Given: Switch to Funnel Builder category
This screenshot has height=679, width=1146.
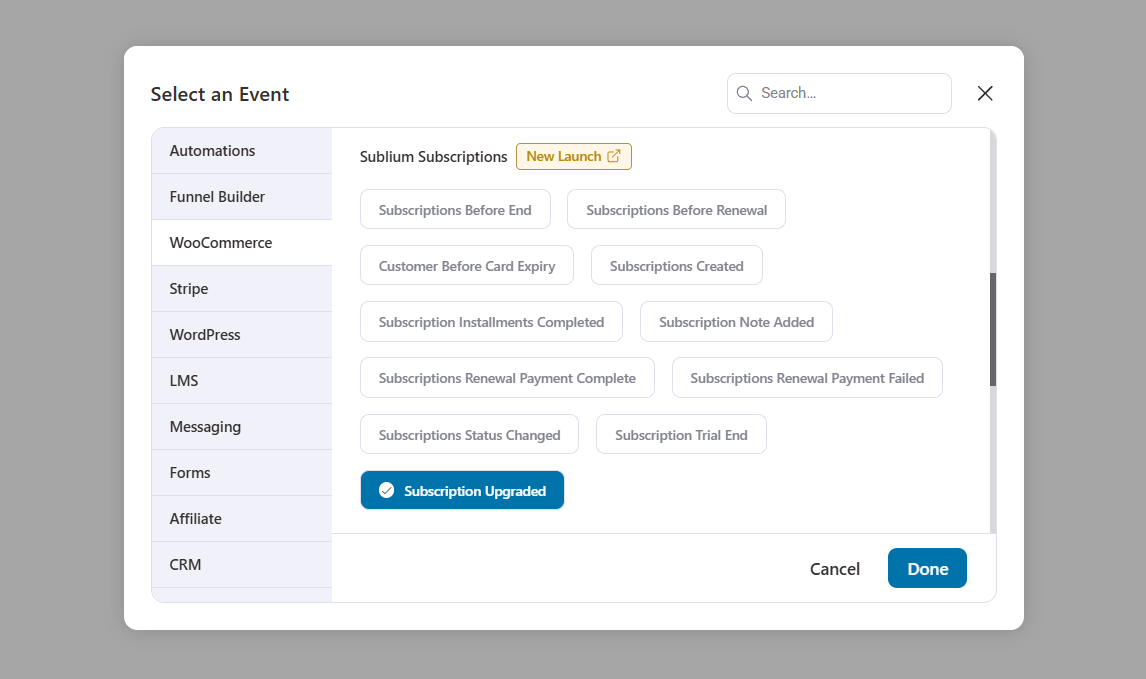Looking at the screenshot, I should (242, 197).
